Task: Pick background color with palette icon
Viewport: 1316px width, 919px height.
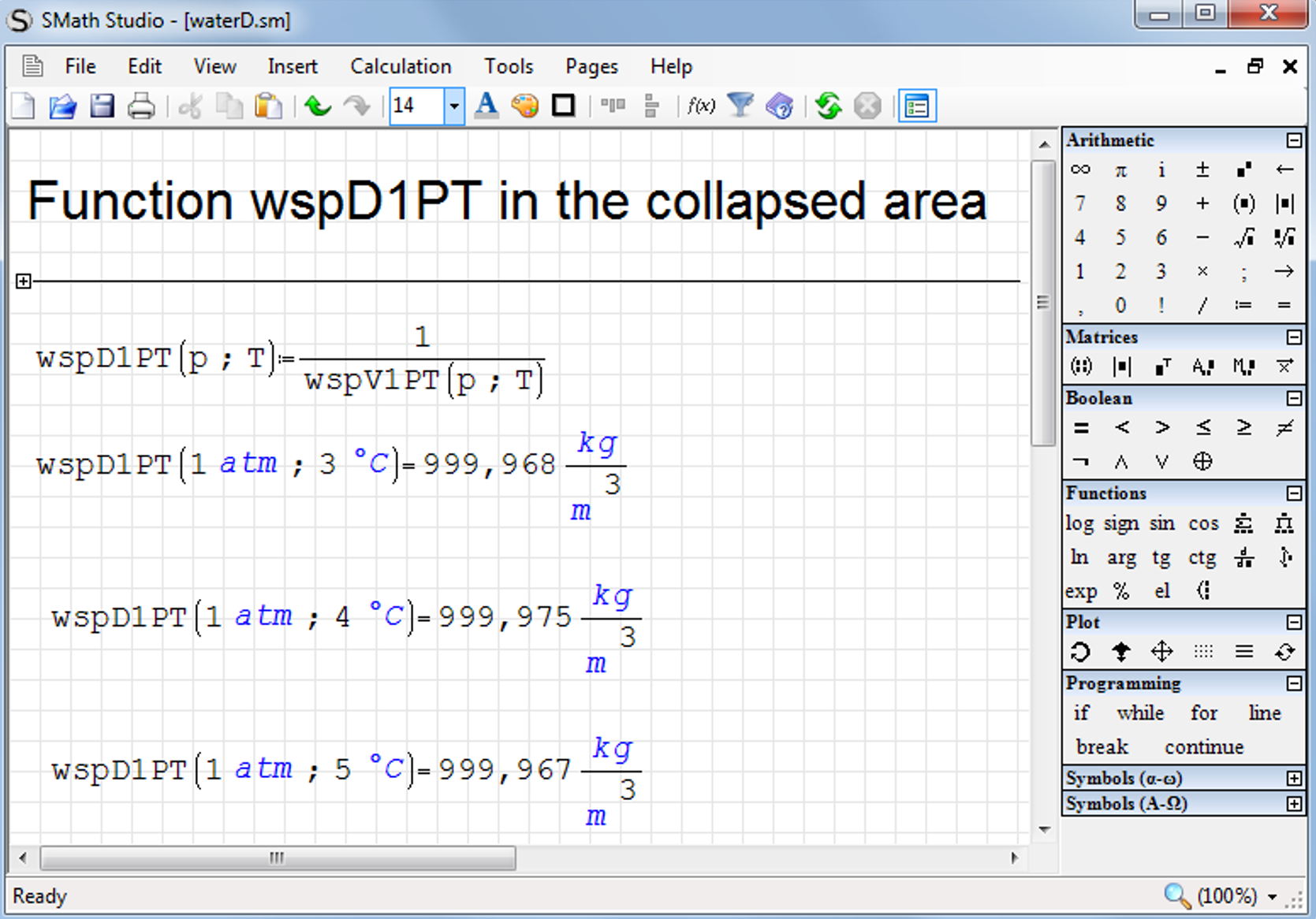Action: click(525, 106)
